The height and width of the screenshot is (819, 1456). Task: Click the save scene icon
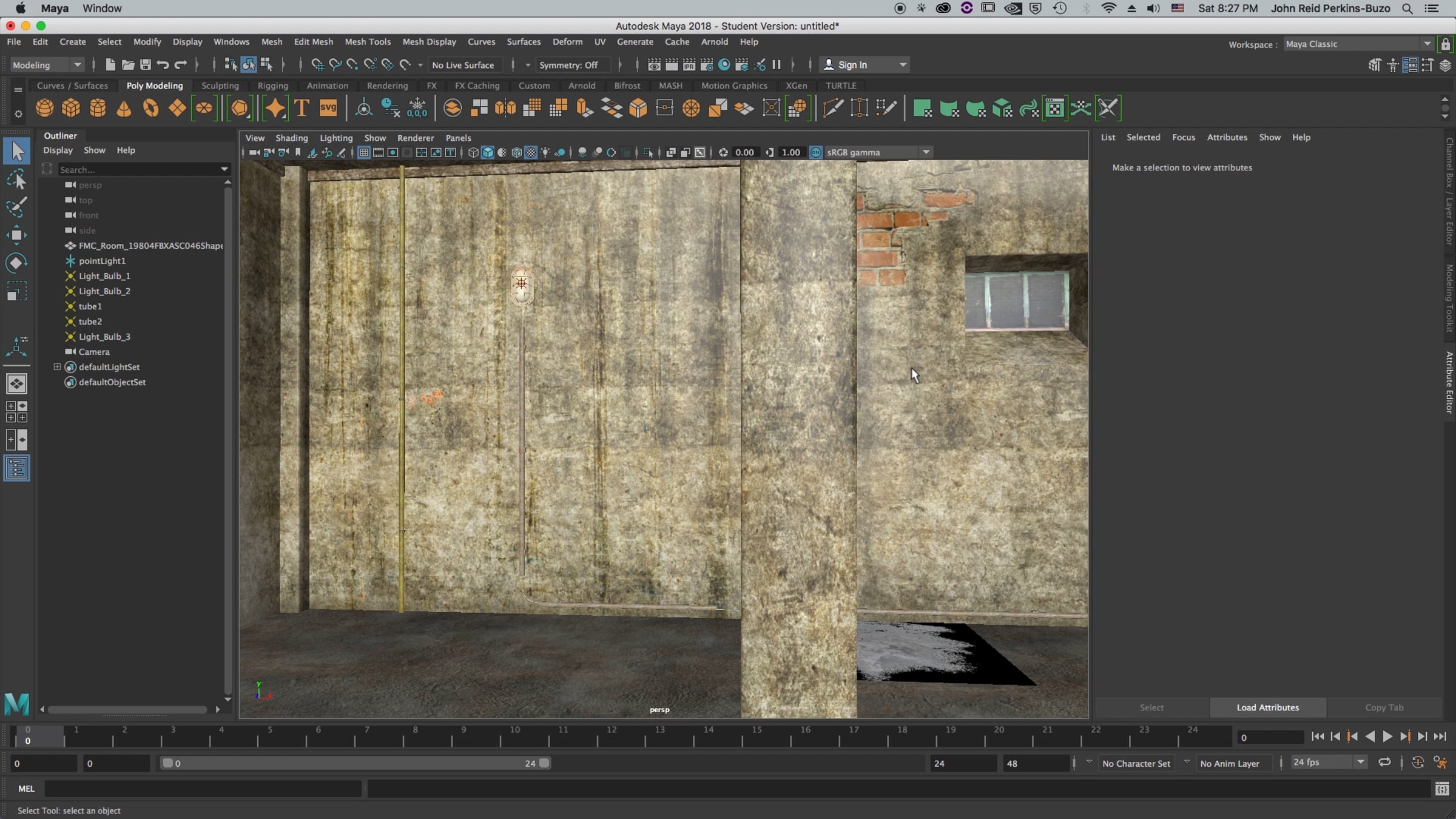(x=146, y=65)
